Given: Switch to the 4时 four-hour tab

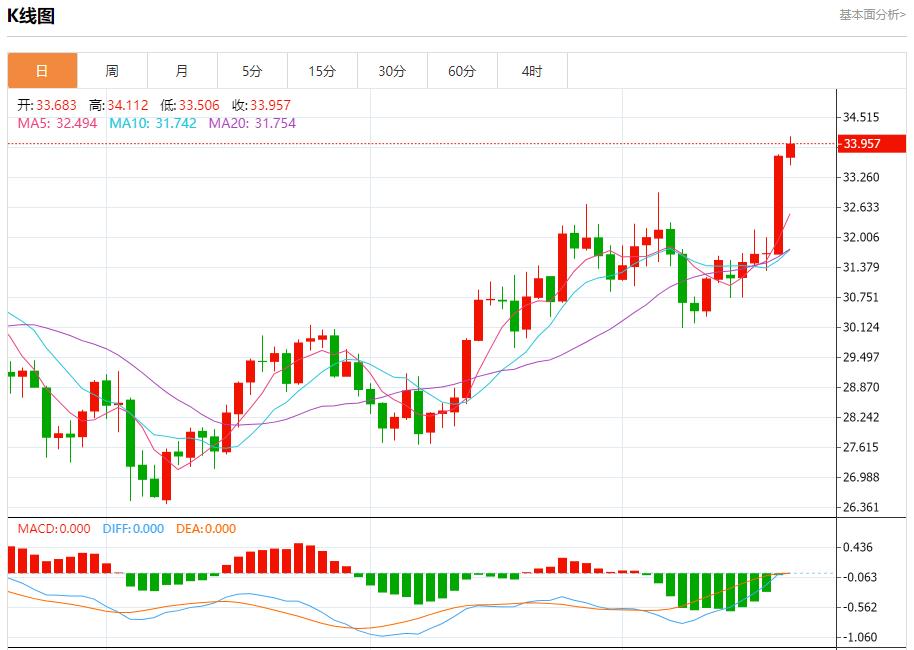Looking at the screenshot, I should click(532, 71).
